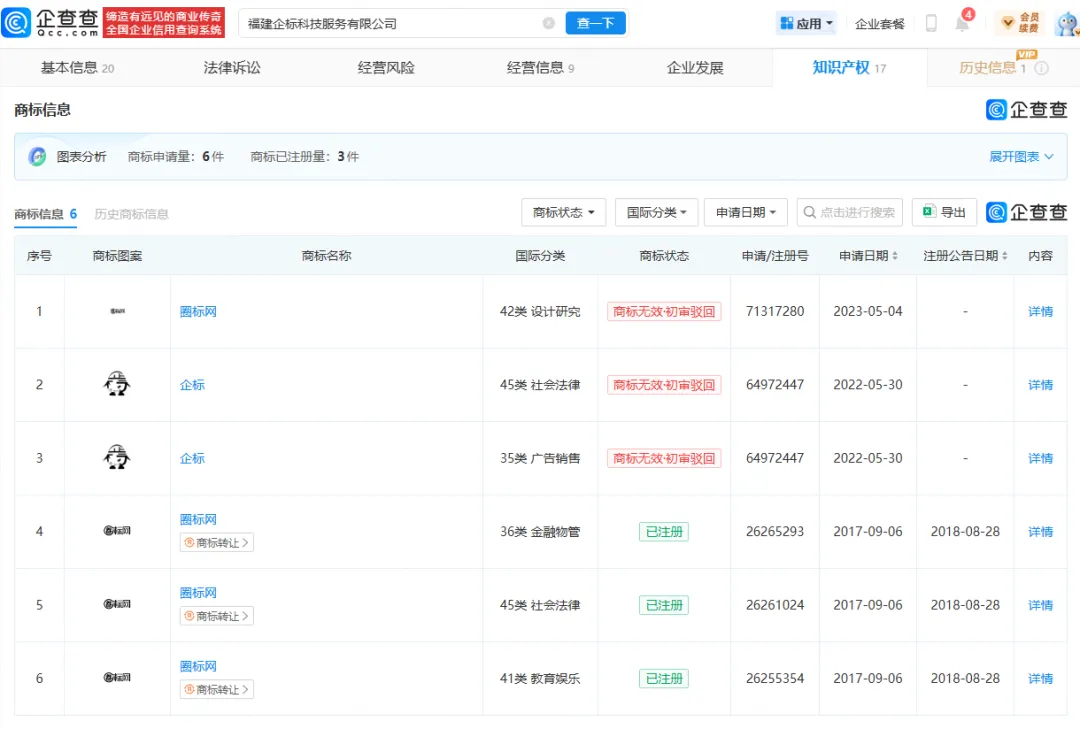Click the 导出 export button
The width and height of the screenshot is (1080, 729).
[944, 212]
